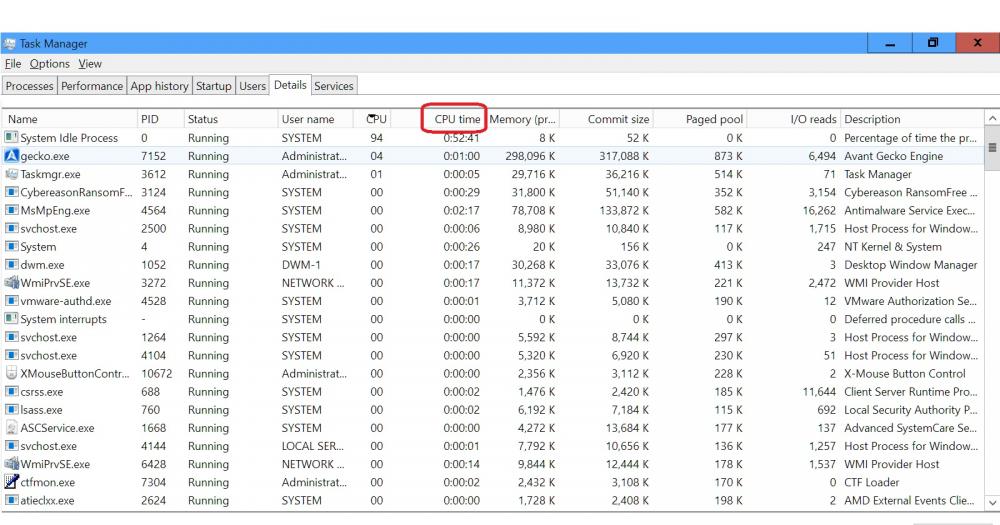Click the CybereasonRansomFree process icon

[11, 192]
